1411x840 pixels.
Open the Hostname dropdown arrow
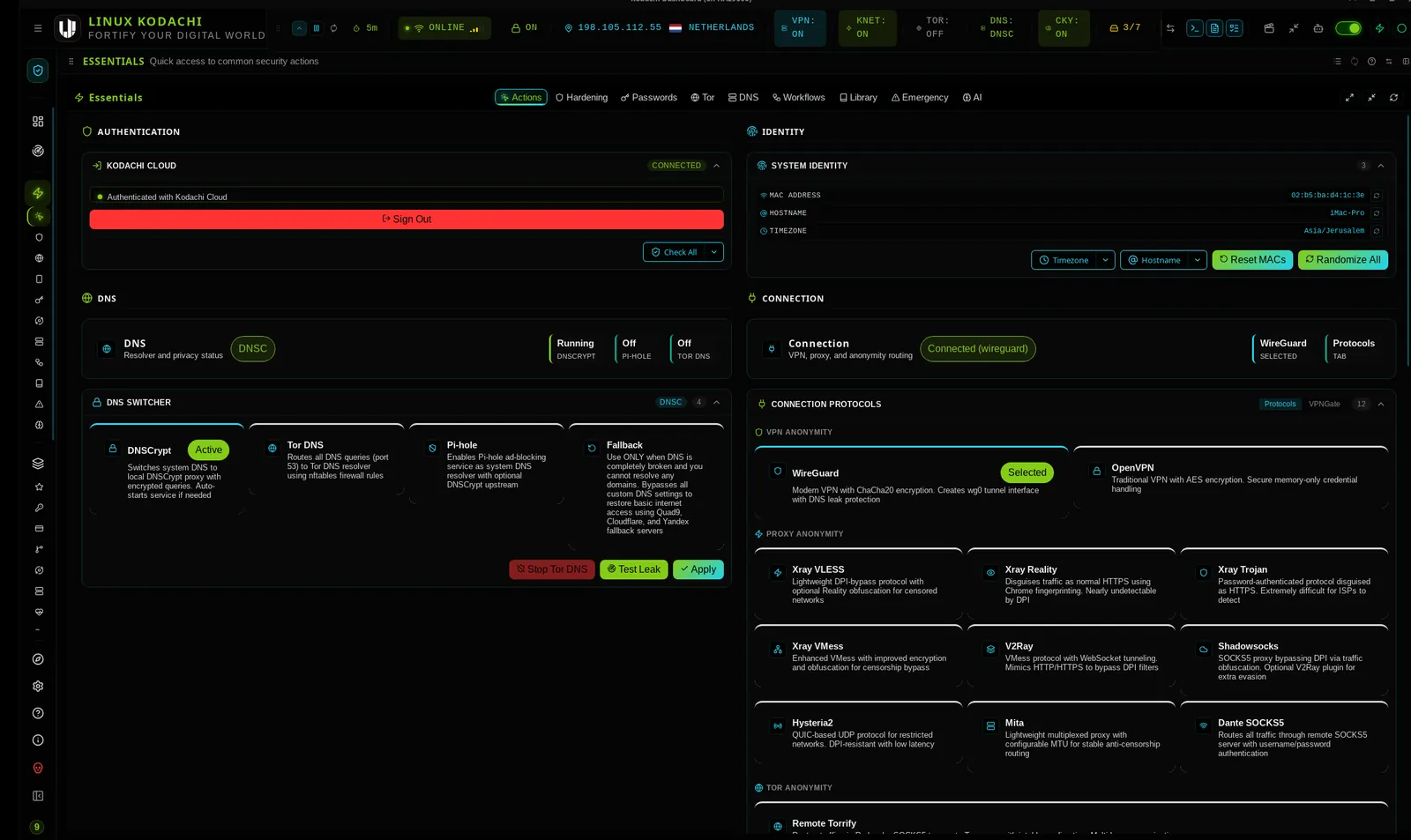pyautogui.click(x=1197, y=260)
